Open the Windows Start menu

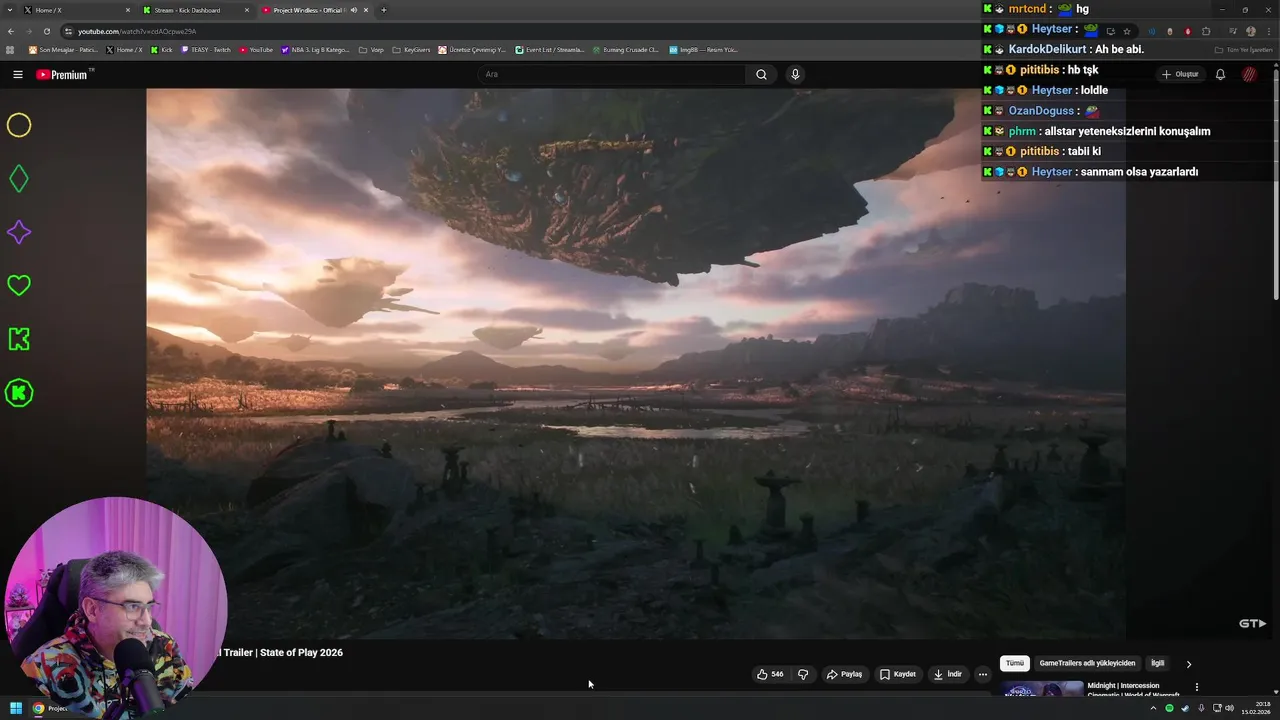(x=16, y=708)
